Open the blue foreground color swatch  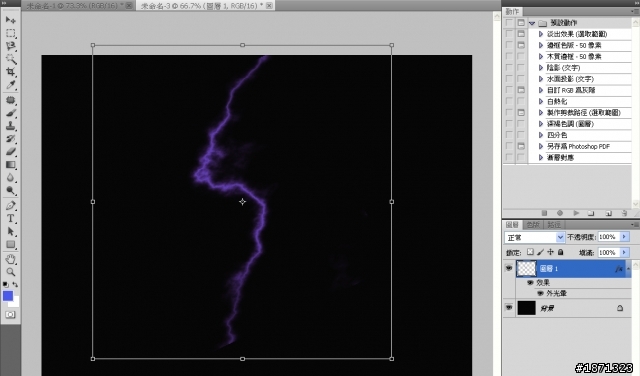coord(7,296)
